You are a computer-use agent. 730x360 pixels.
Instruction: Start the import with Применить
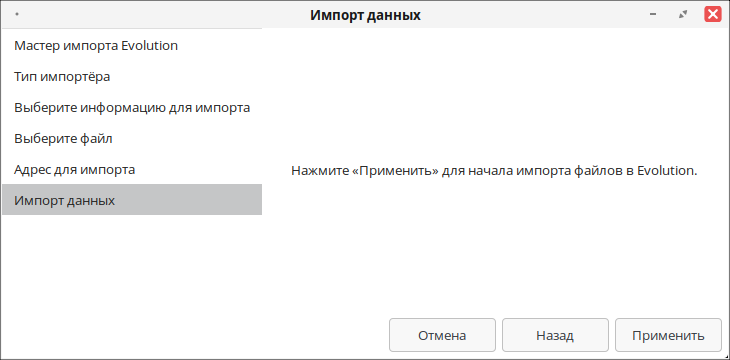[x=668, y=335]
